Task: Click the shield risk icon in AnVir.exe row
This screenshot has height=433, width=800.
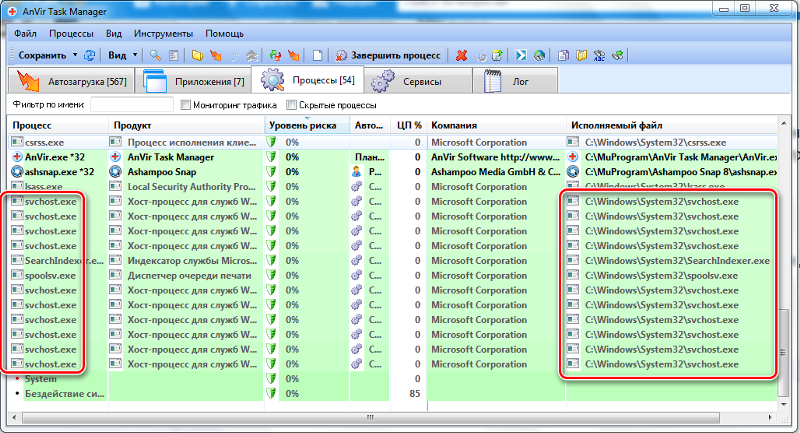Action: (271, 157)
